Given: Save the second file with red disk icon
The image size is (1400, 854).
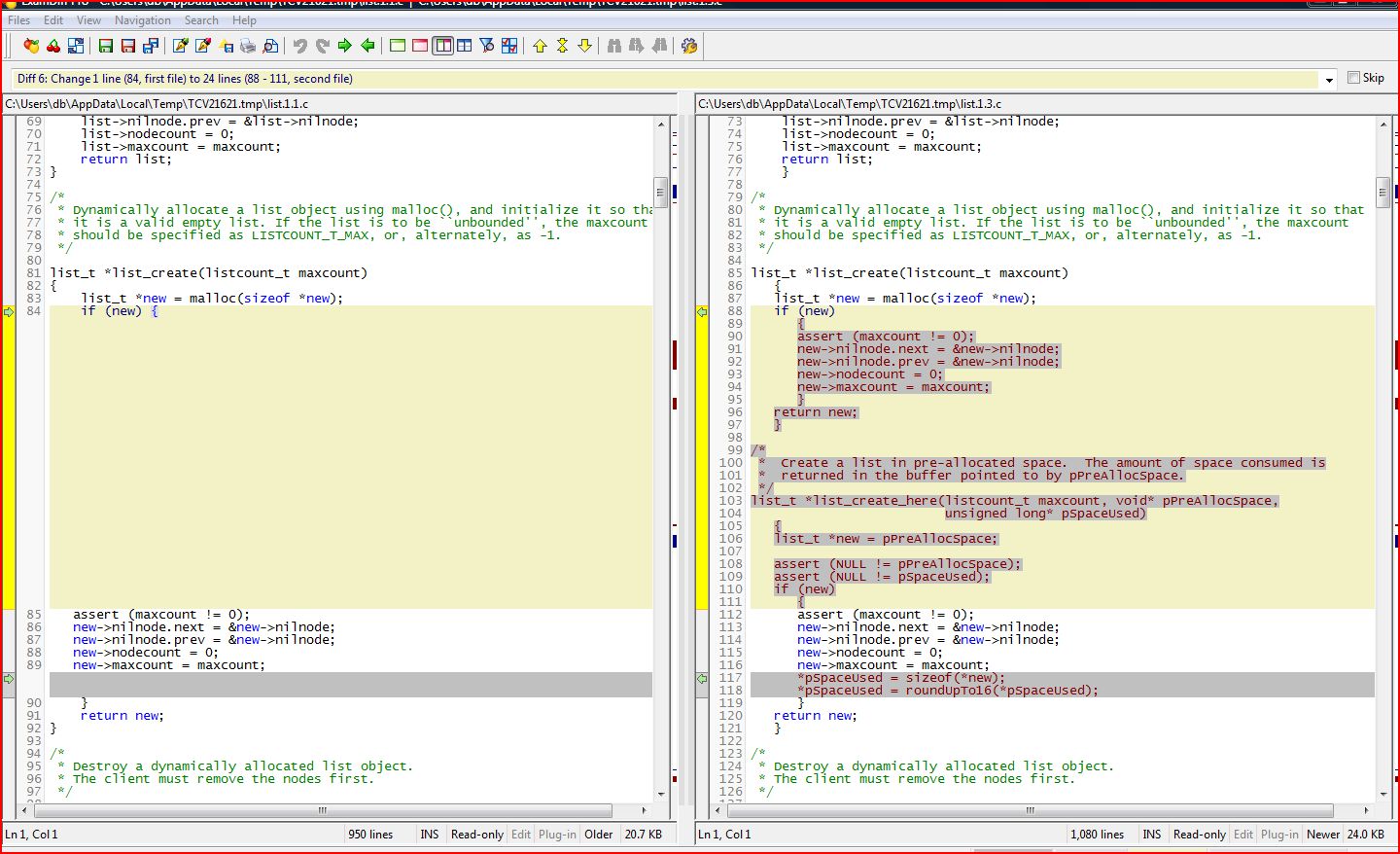Looking at the screenshot, I should point(128,46).
